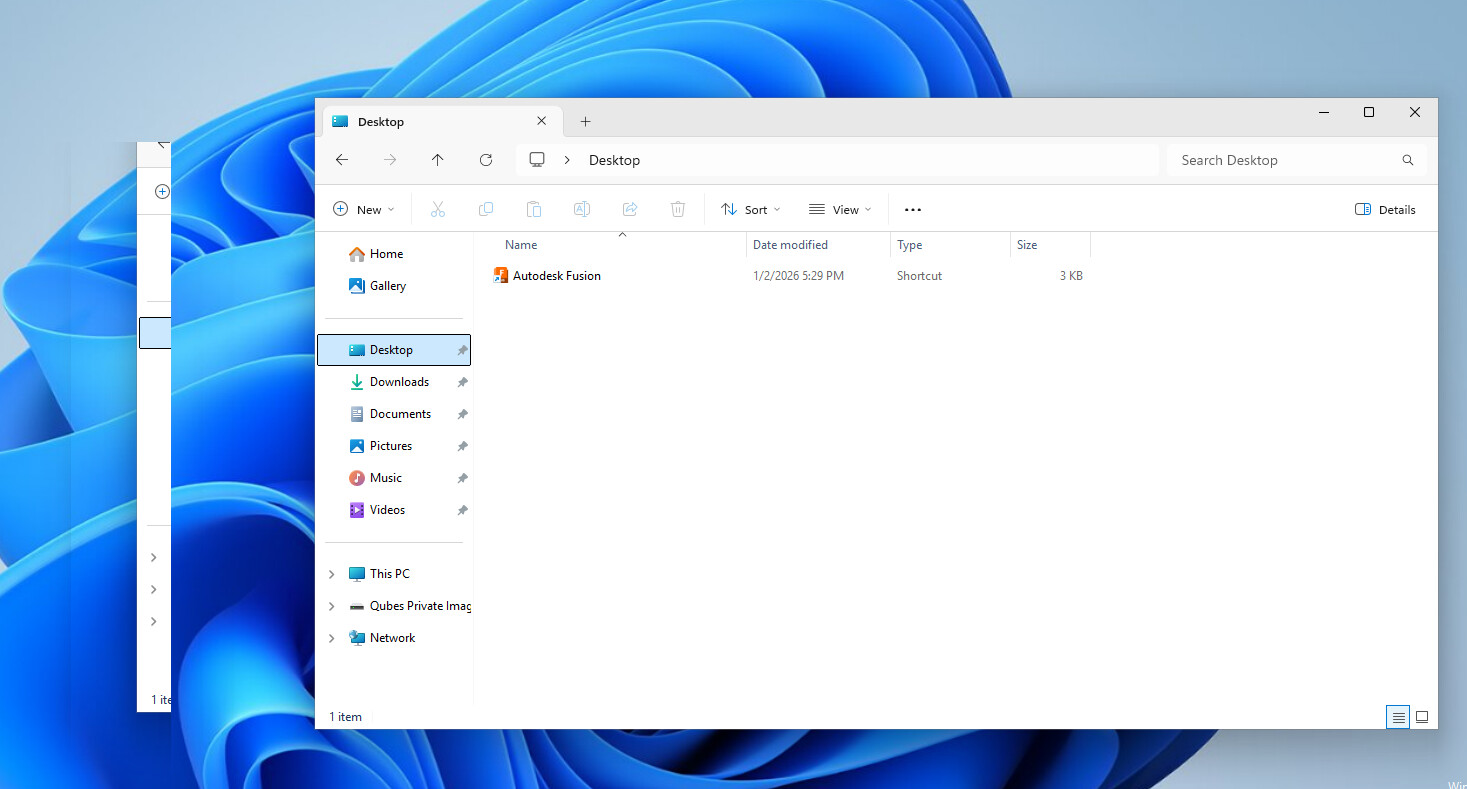Screen dimensions: 1467x789
Task: Unpin Downloads using its pin icon
Action: point(462,382)
